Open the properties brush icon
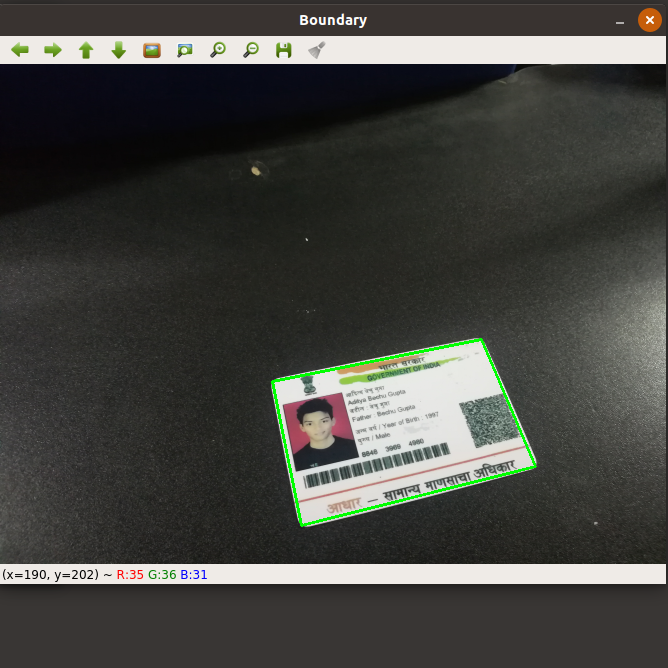 317,50
